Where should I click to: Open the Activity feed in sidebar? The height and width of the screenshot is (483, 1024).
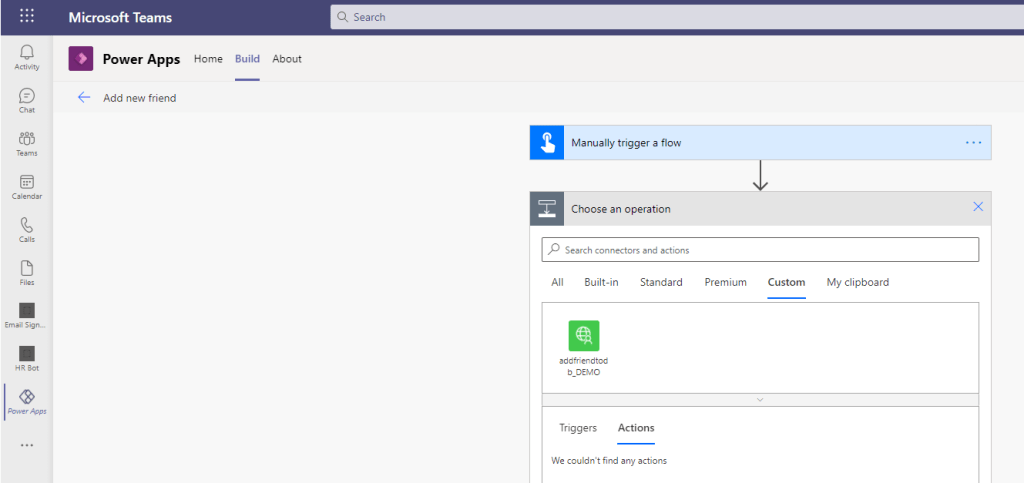27,56
